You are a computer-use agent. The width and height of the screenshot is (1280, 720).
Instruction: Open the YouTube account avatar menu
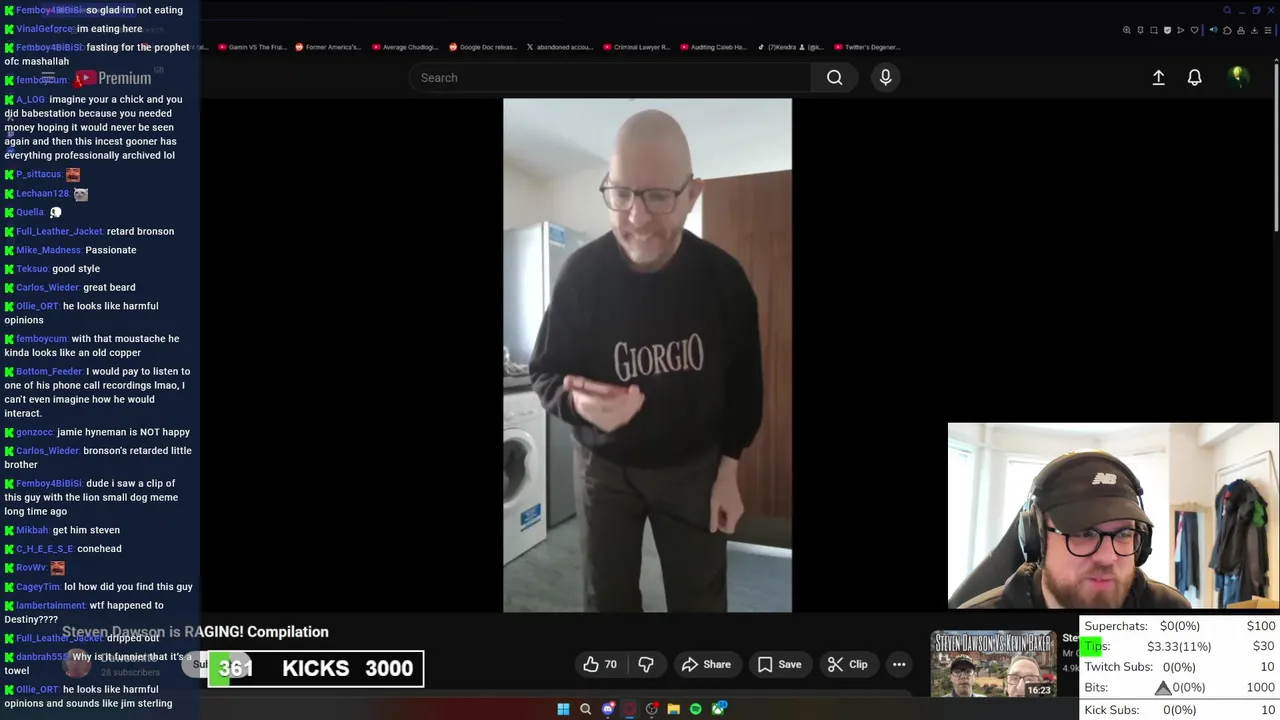(1238, 77)
